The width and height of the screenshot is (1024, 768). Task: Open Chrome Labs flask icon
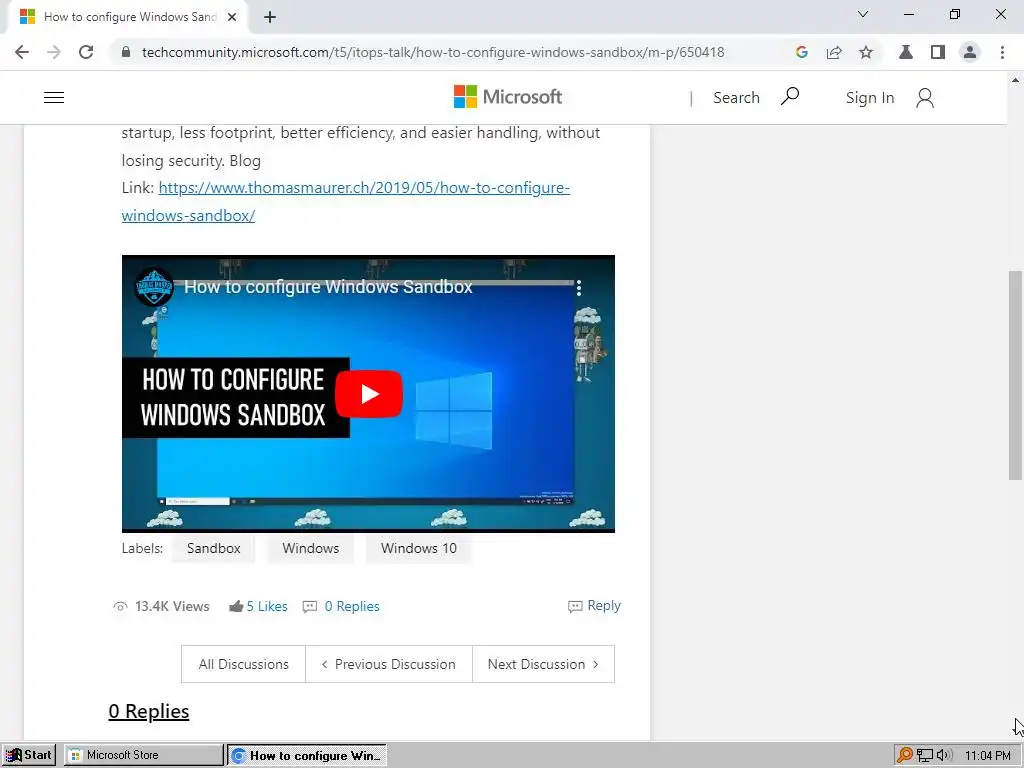(906, 52)
